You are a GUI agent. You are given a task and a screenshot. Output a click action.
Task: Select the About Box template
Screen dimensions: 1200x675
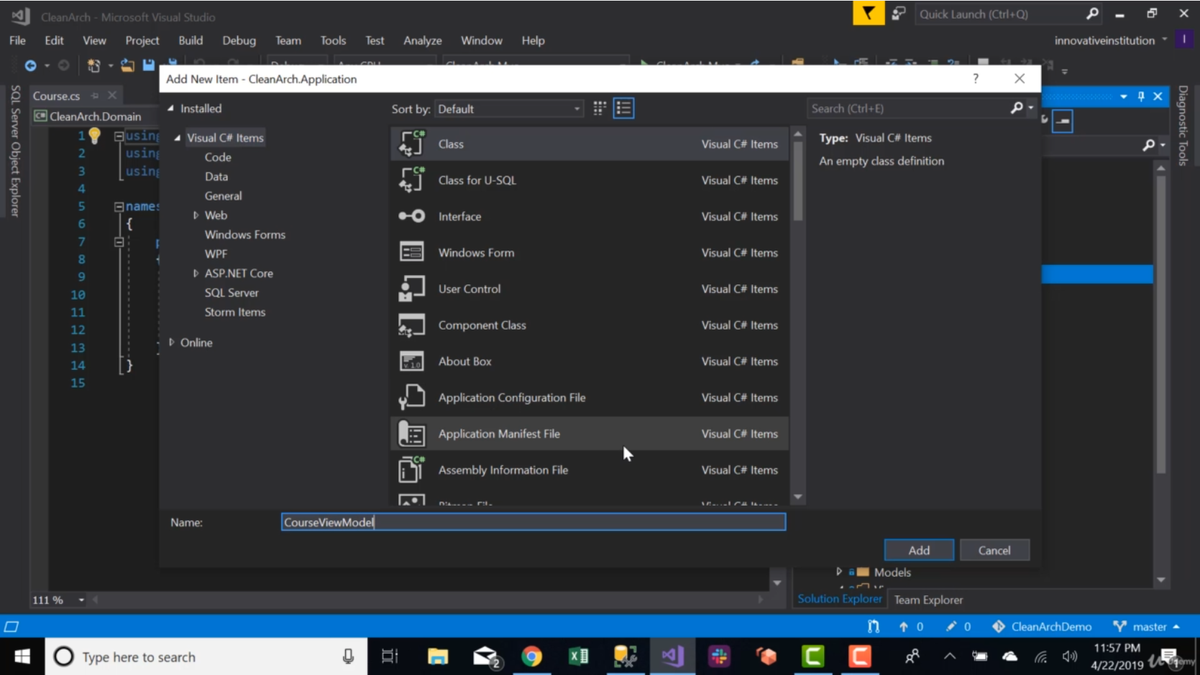pos(589,361)
